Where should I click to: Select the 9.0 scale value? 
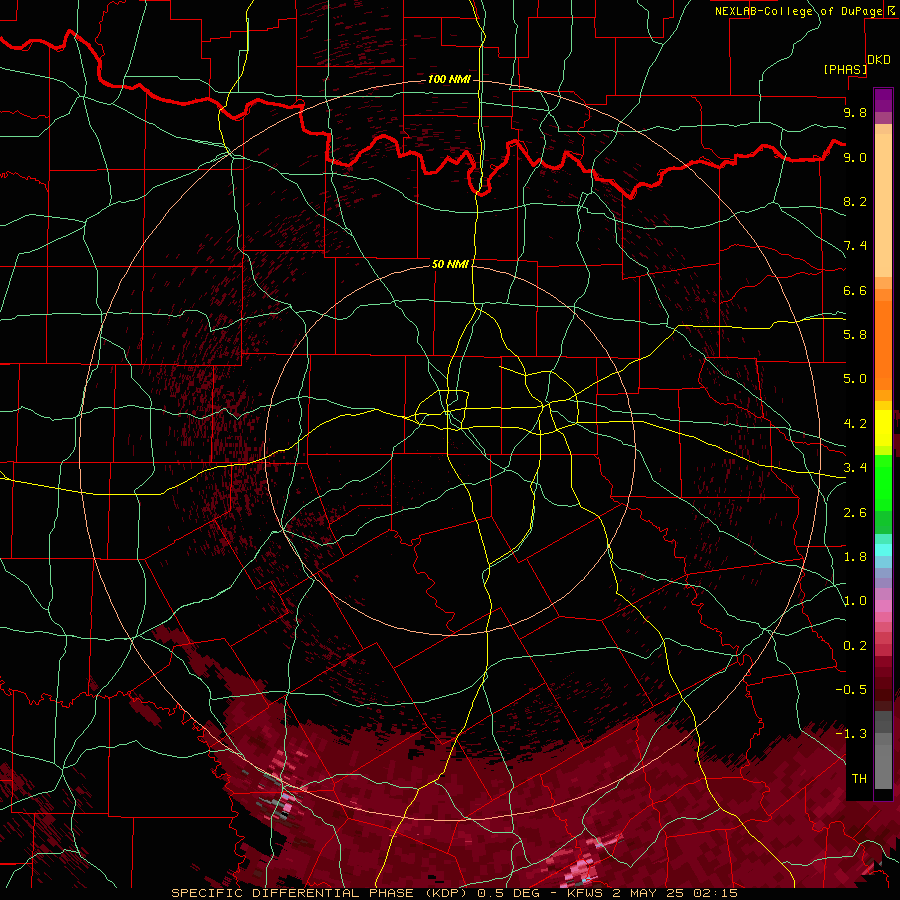(855, 157)
